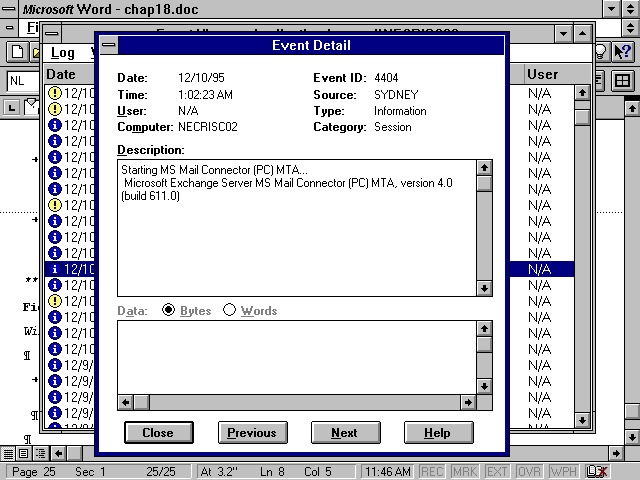Click the Data horizontal scrollbar thumb

(x=141, y=402)
